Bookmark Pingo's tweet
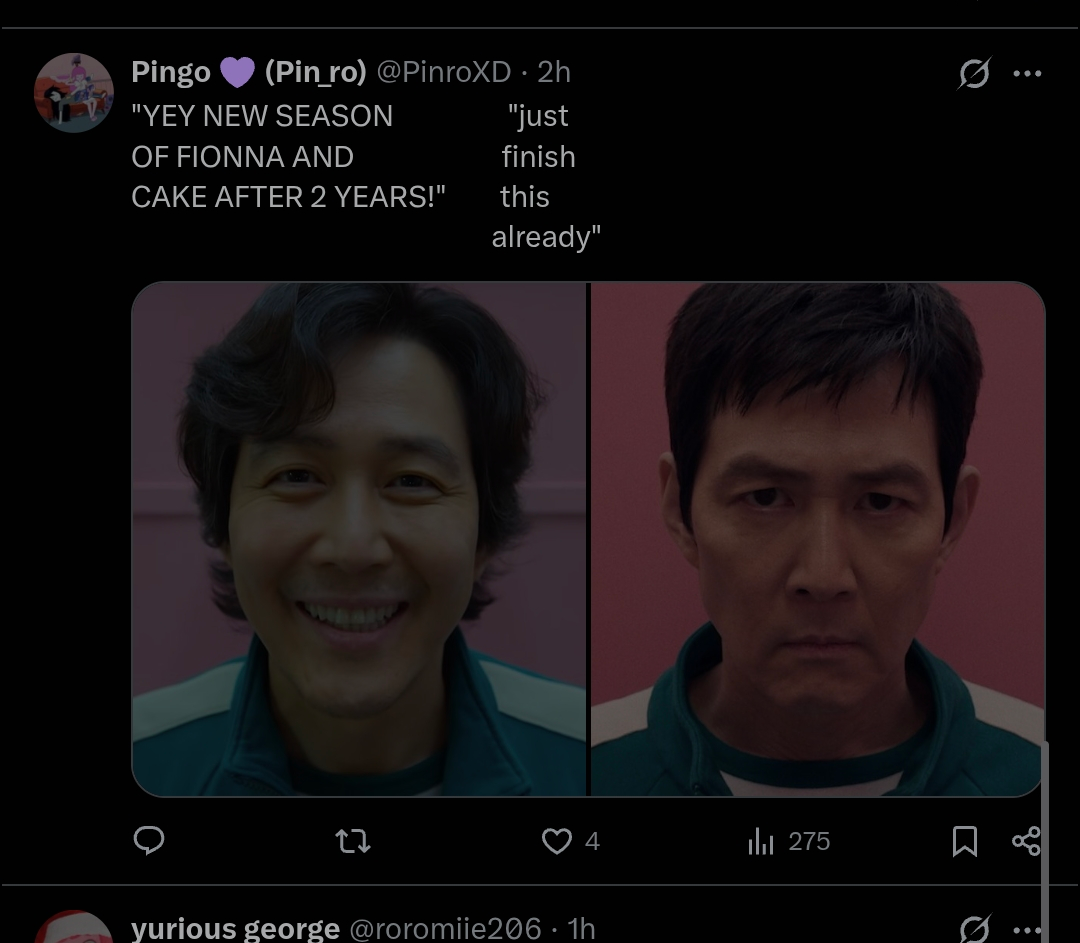This screenshot has height=943, width=1080. tap(964, 841)
